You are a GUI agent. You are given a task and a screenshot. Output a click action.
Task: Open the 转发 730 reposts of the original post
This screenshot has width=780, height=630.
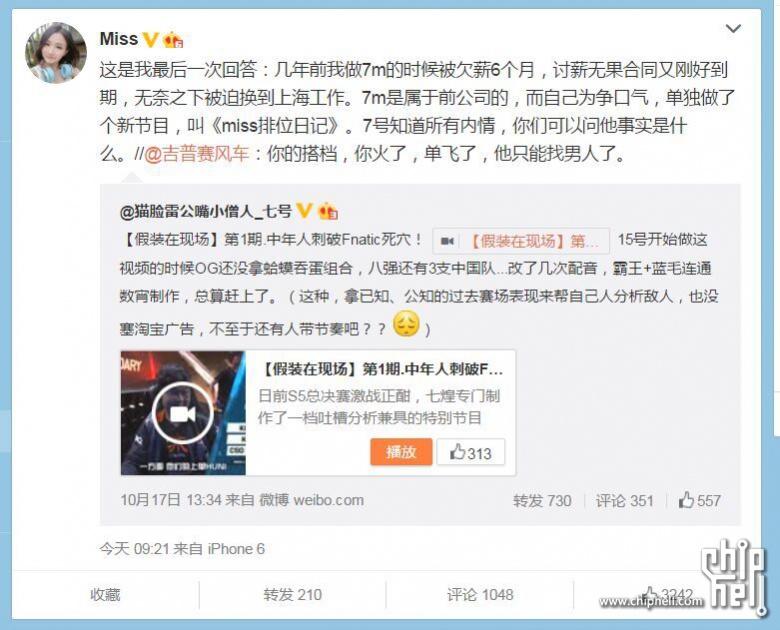click(542, 501)
